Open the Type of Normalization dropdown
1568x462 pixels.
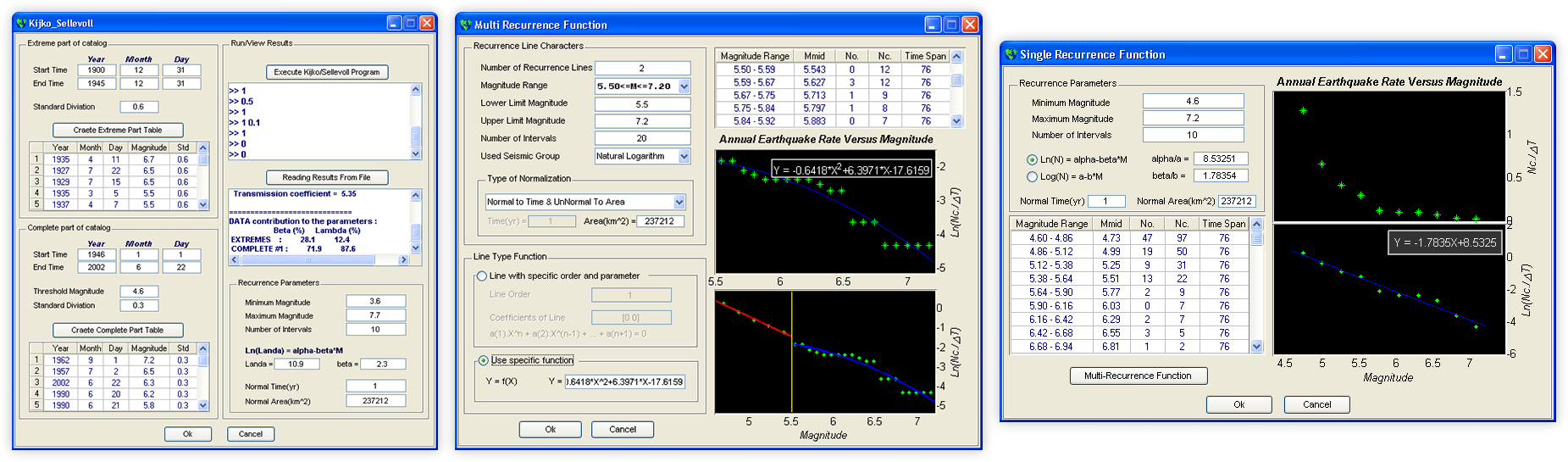[679, 202]
